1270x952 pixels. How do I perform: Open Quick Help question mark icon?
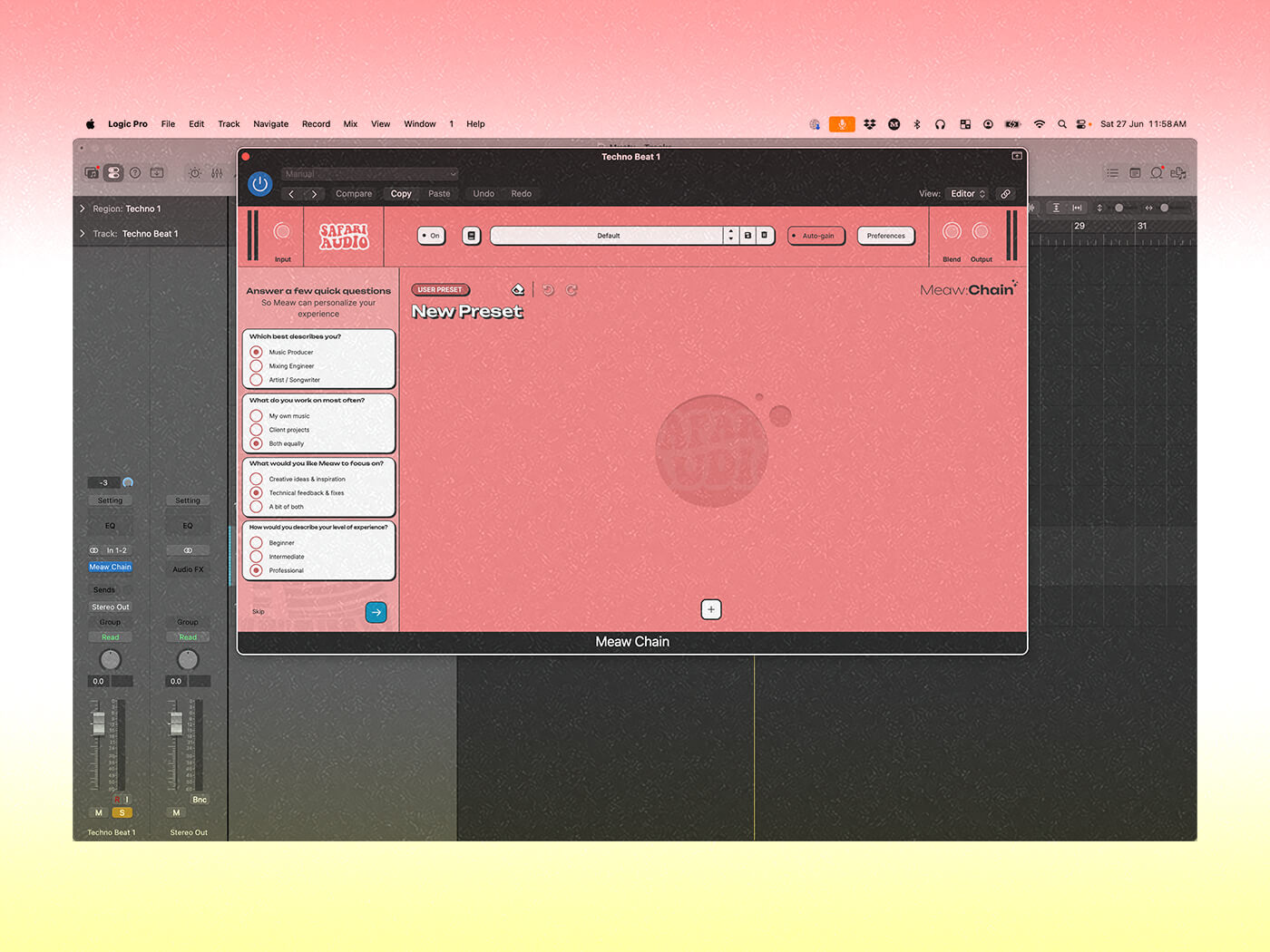coord(135,172)
